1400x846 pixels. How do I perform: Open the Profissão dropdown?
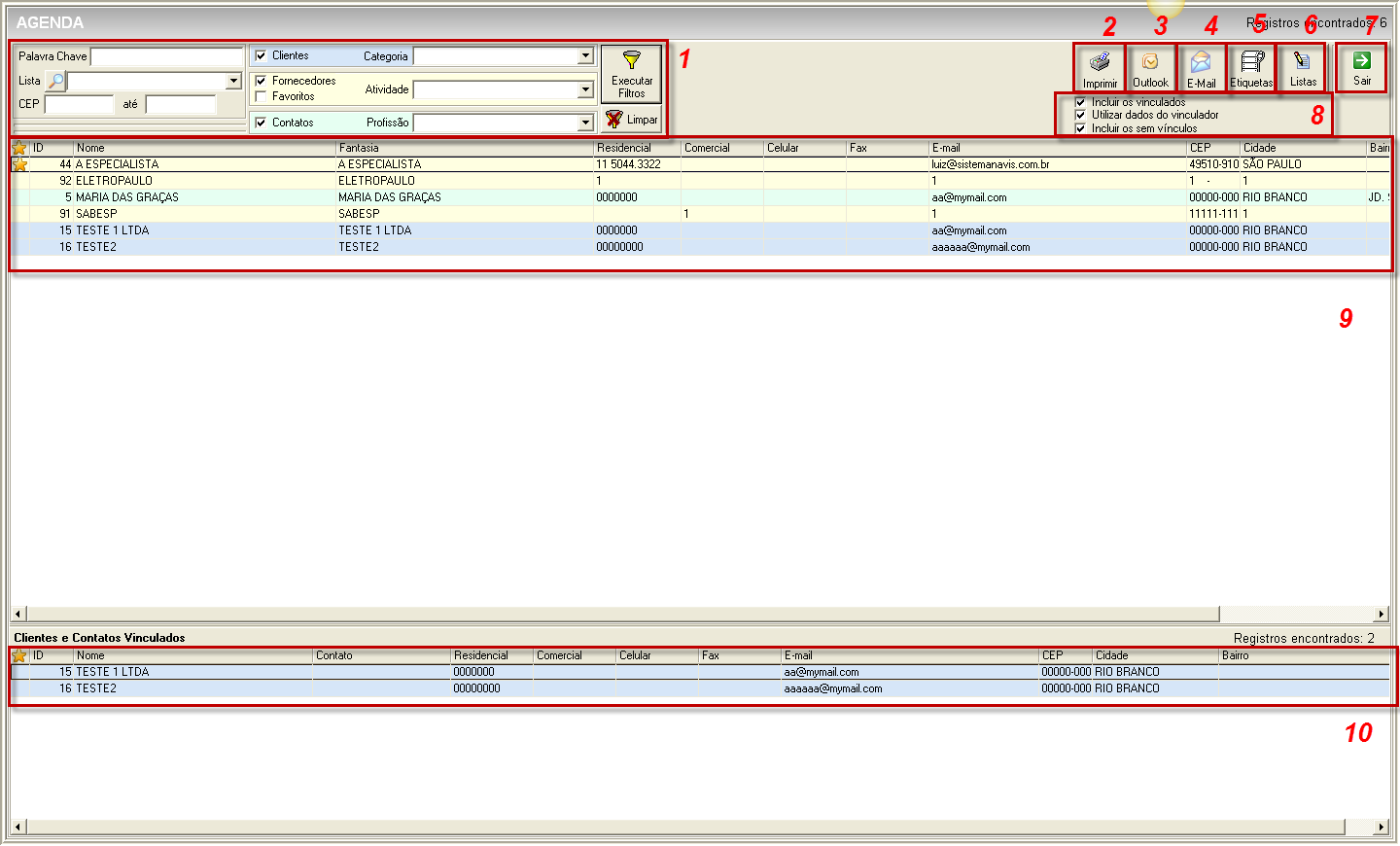585,123
